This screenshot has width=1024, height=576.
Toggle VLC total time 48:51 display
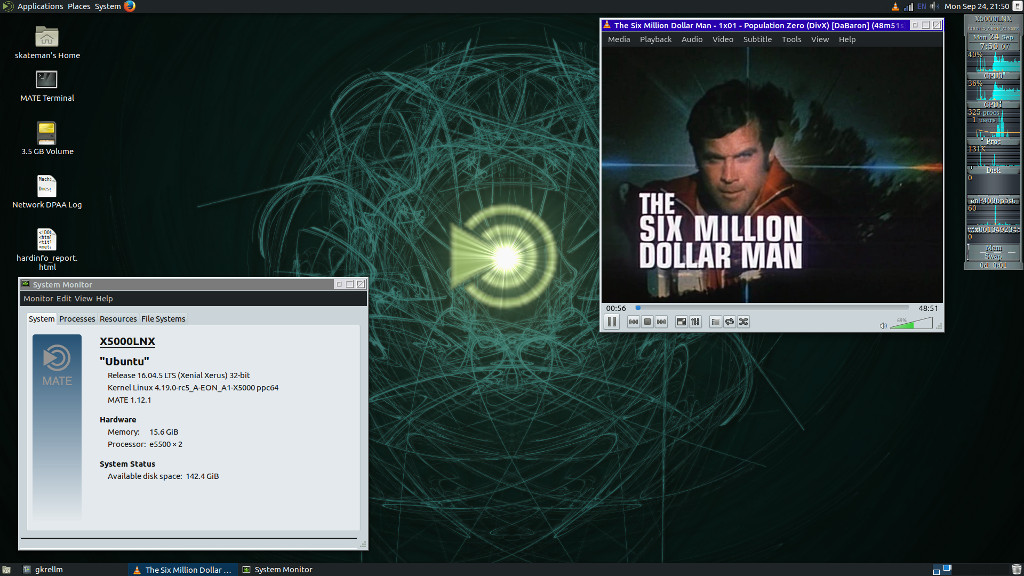pyautogui.click(x=928, y=308)
